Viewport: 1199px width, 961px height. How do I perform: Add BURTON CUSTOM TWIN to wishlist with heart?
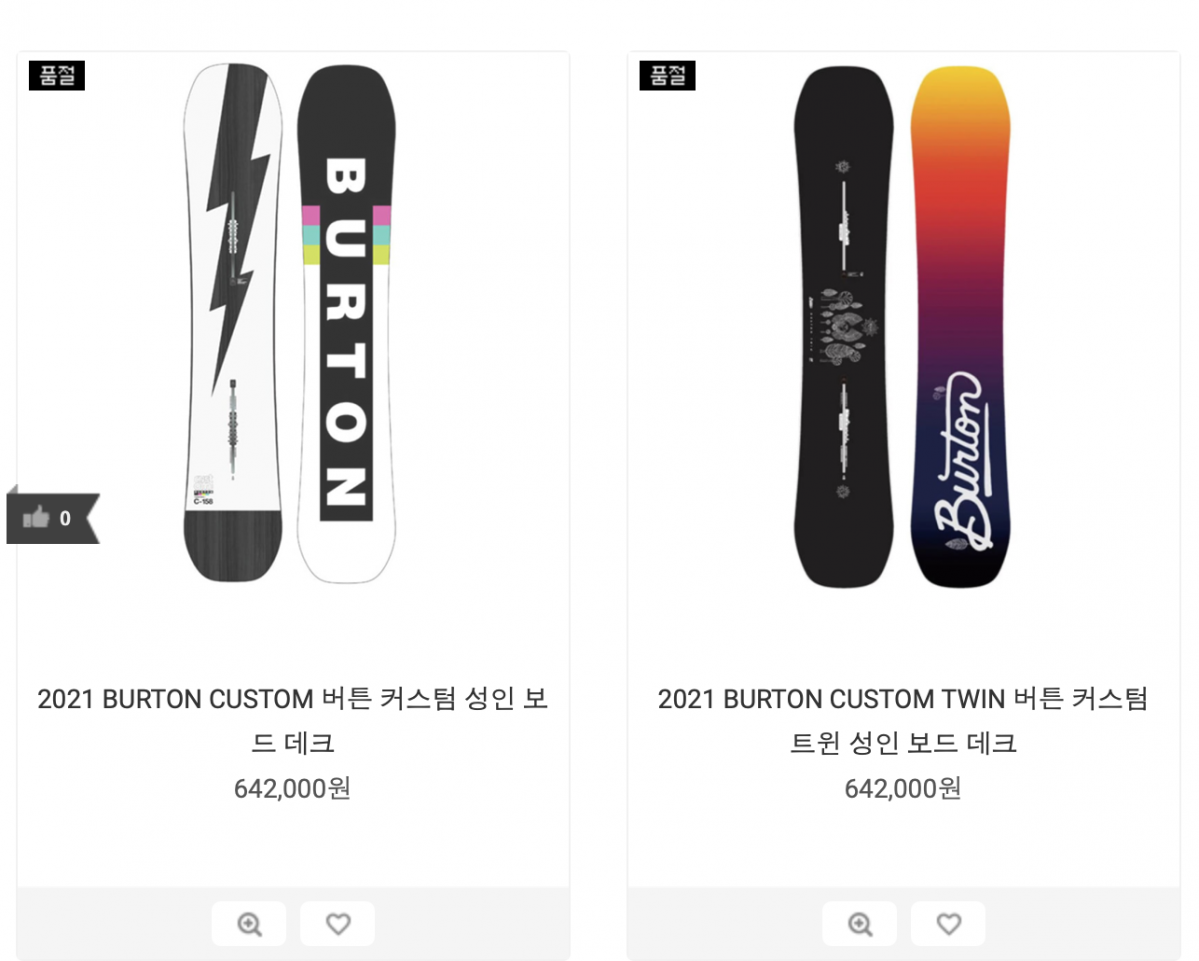(x=948, y=924)
